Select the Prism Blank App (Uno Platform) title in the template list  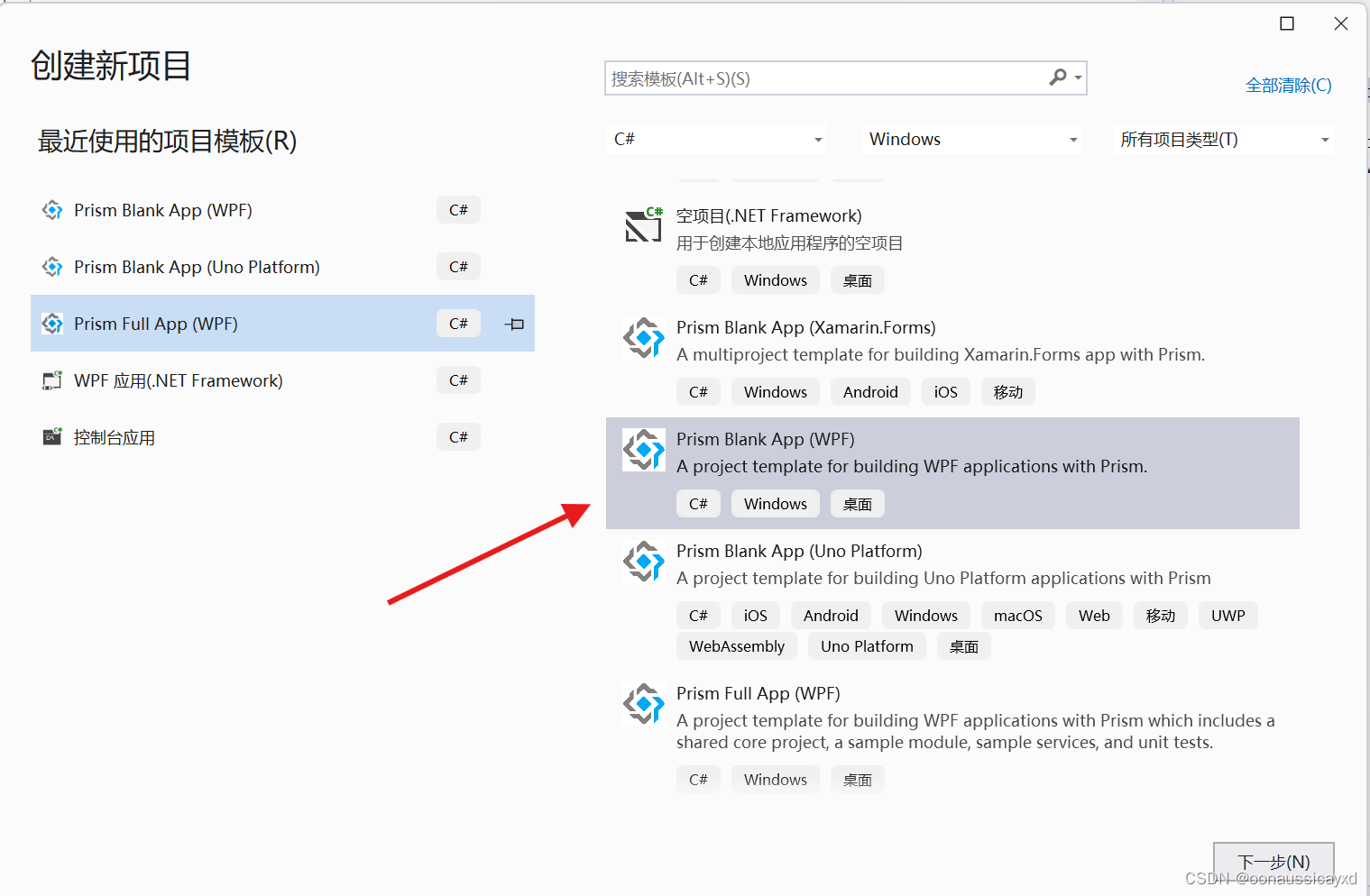799,551
